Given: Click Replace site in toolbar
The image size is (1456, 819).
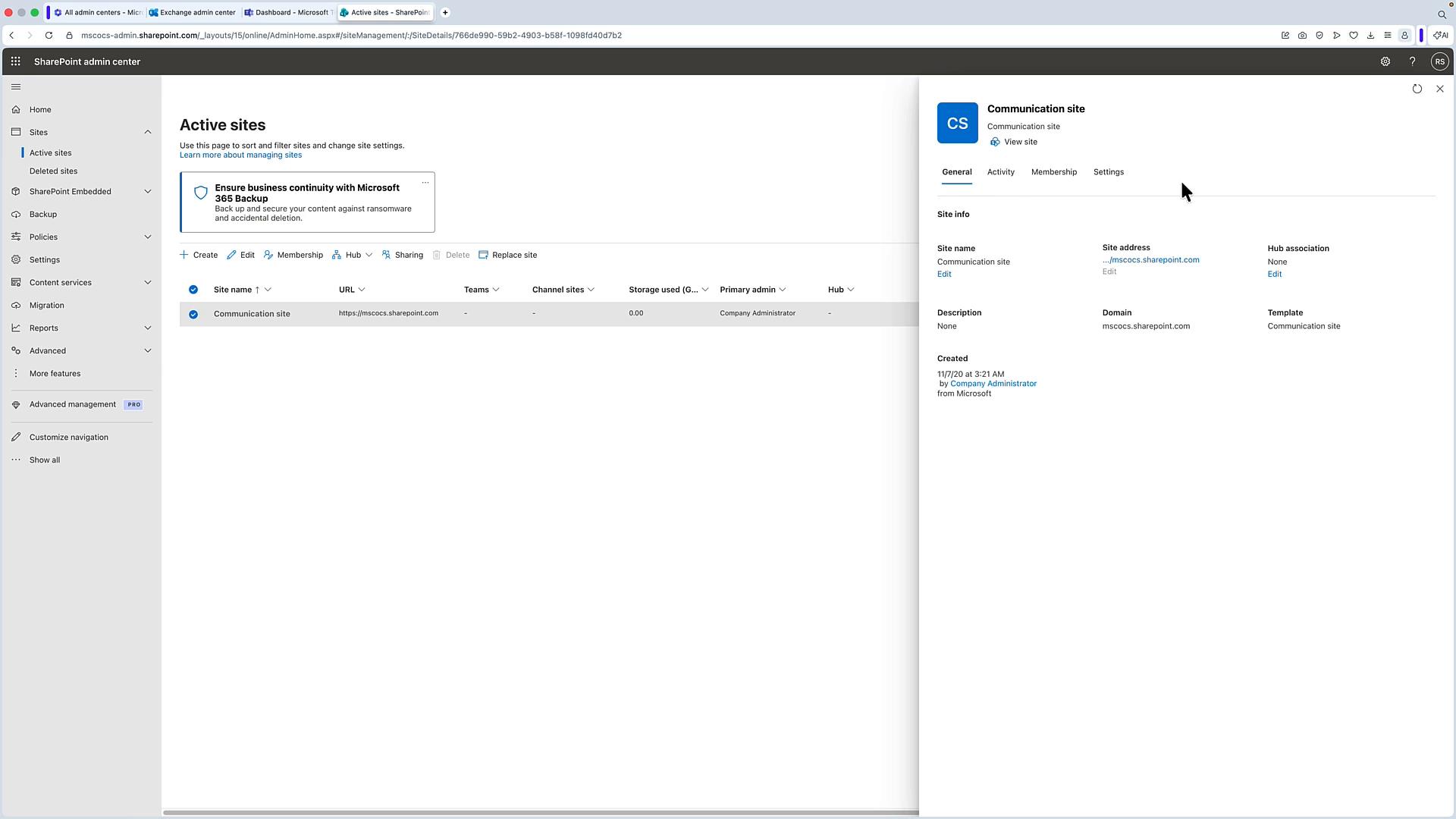Looking at the screenshot, I should coord(507,256).
